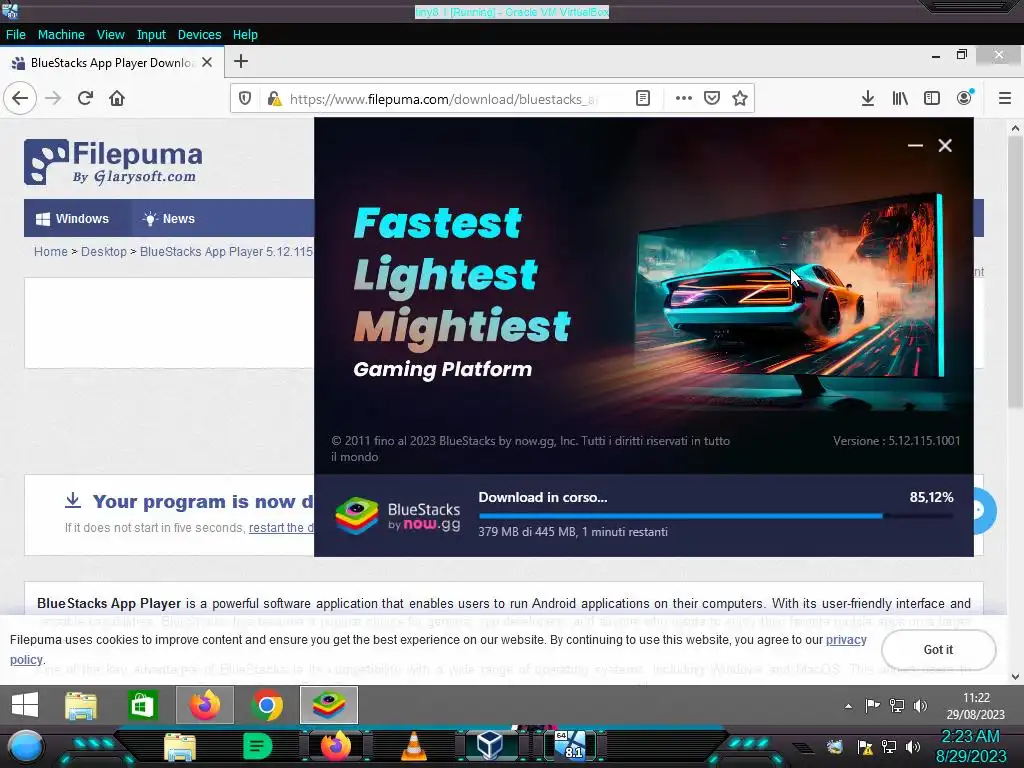This screenshot has width=1024, height=768.
Task: Accept cookies with Got it button
Action: [938, 650]
